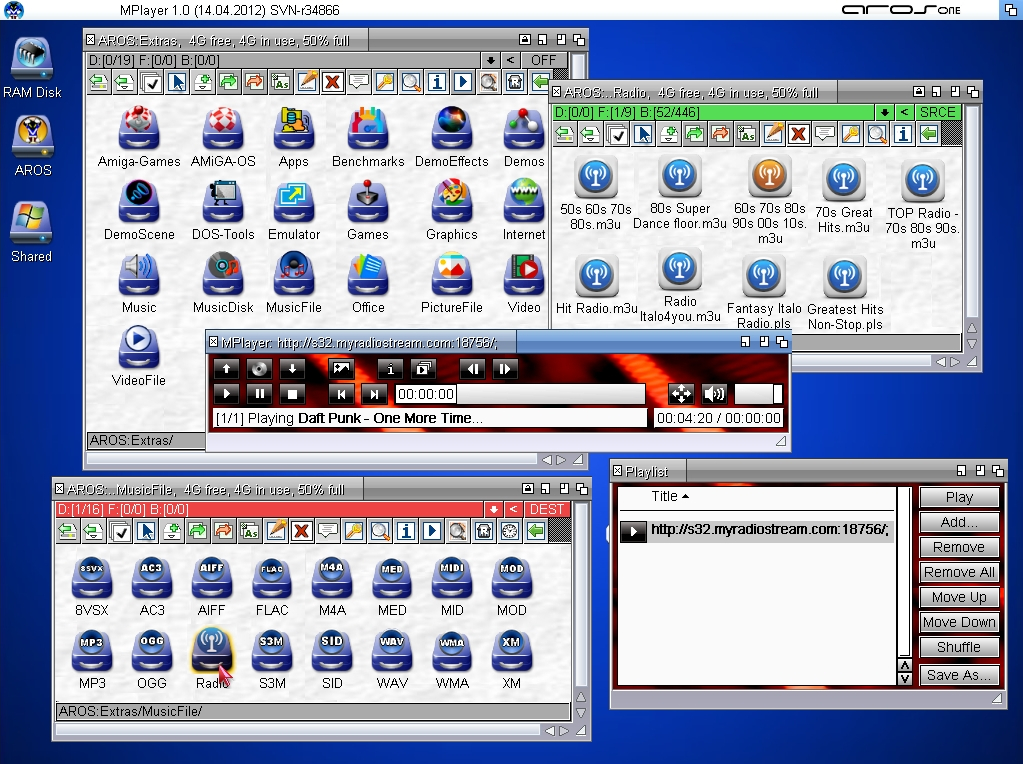Click the info icon in MusicFile toolbar
This screenshot has width=1023, height=764.
click(x=406, y=532)
